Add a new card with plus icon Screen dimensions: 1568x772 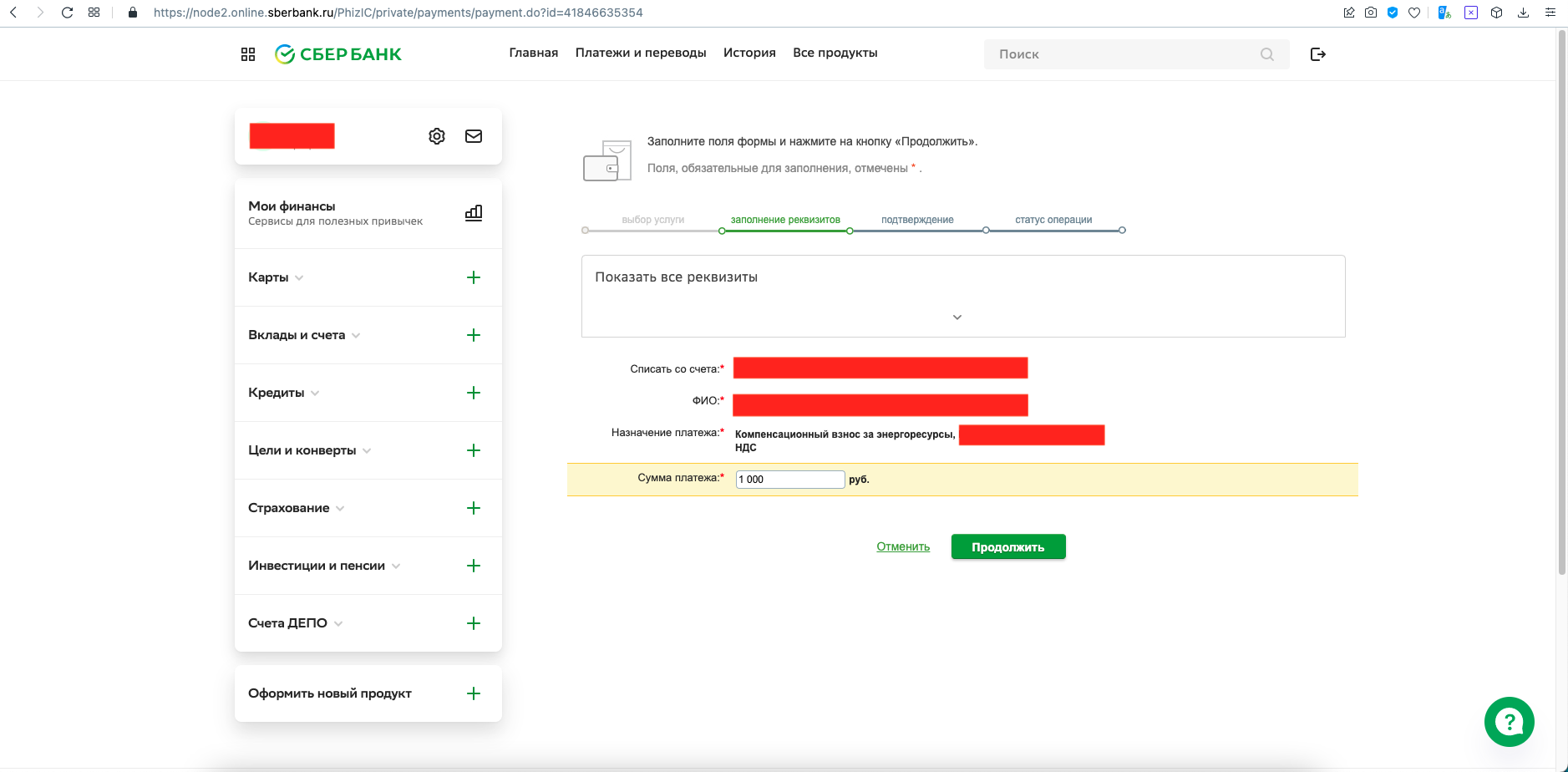point(474,277)
